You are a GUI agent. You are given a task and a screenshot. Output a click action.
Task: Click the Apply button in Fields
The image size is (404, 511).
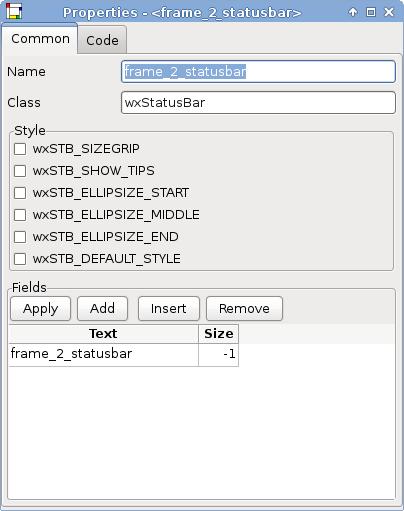pos(40,308)
